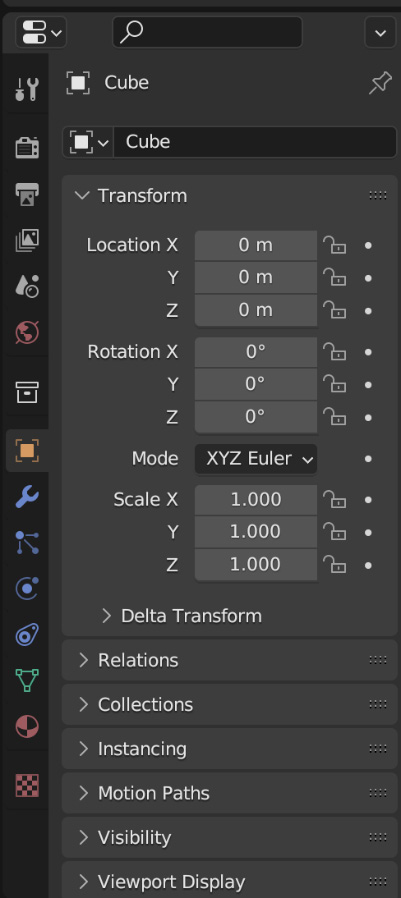The width and height of the screenshot is (401, 898).
Task: Animate Rotation Y using its keyframe dot
Action: tap(368, 384)
